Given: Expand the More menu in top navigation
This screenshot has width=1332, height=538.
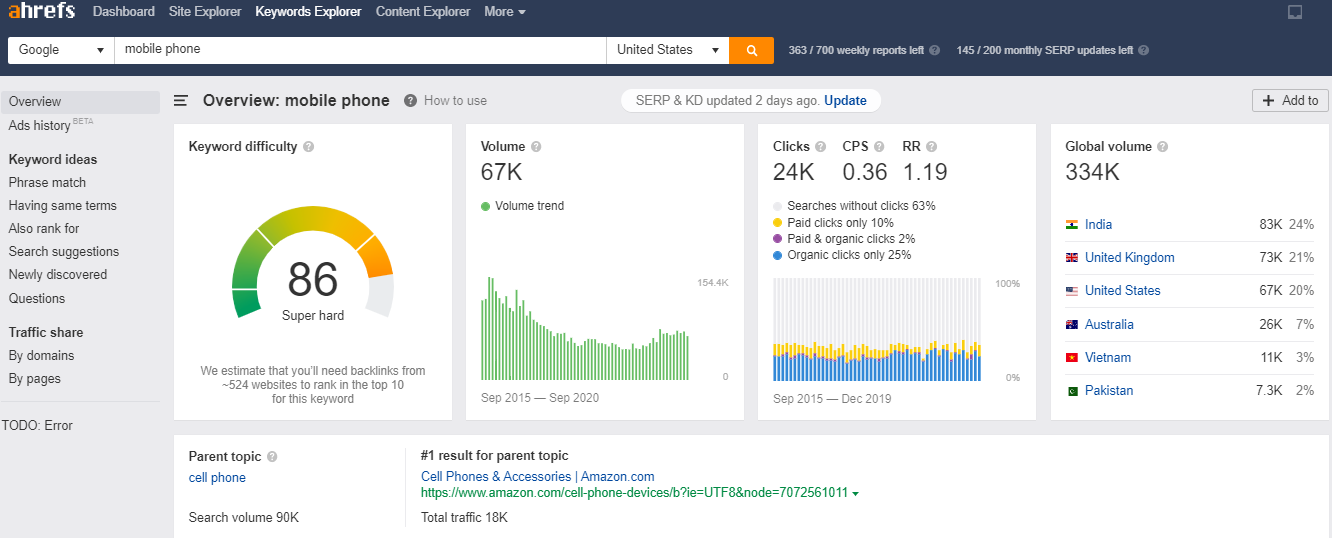Looking at the screenshot, I should [x=505, y=12].
